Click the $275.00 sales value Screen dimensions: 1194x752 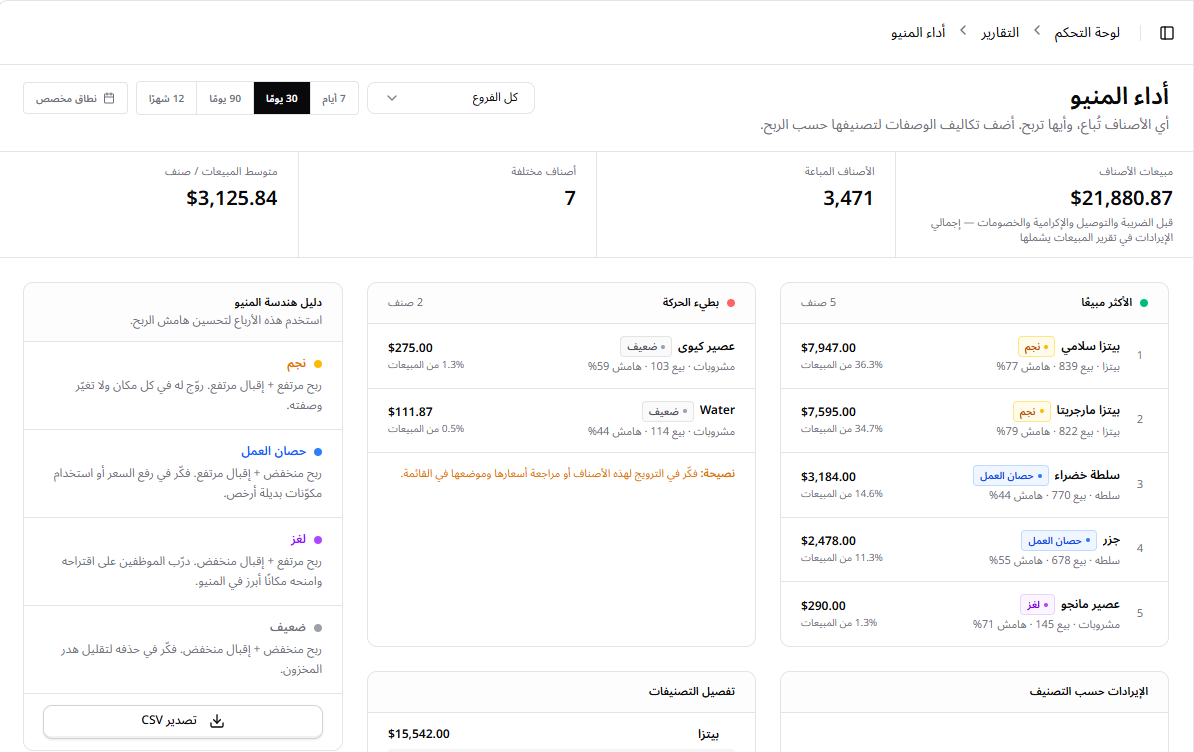[x=410, y=348]
